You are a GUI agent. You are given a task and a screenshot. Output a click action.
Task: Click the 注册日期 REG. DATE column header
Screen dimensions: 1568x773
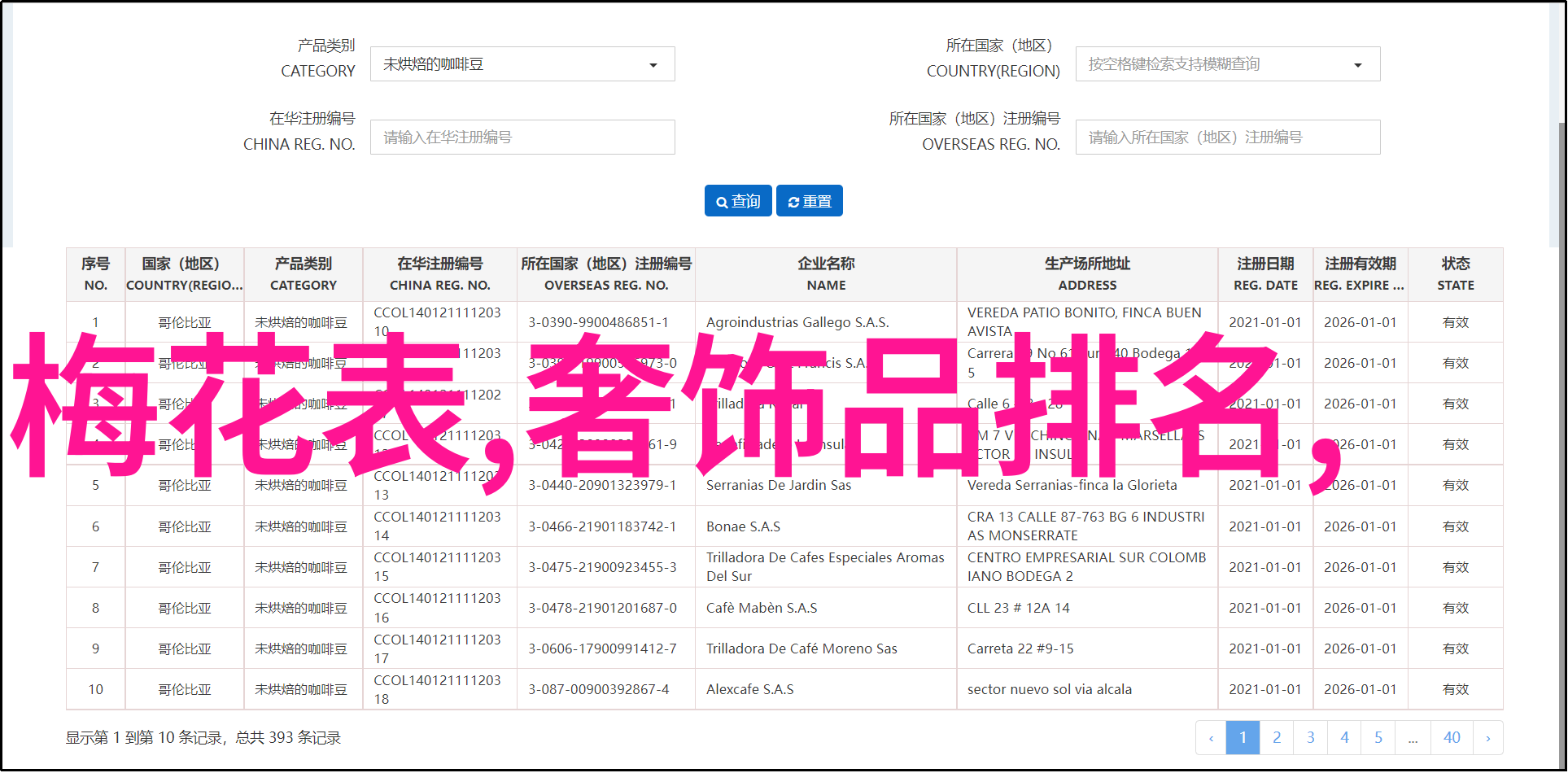click(x=1265, y=274)
